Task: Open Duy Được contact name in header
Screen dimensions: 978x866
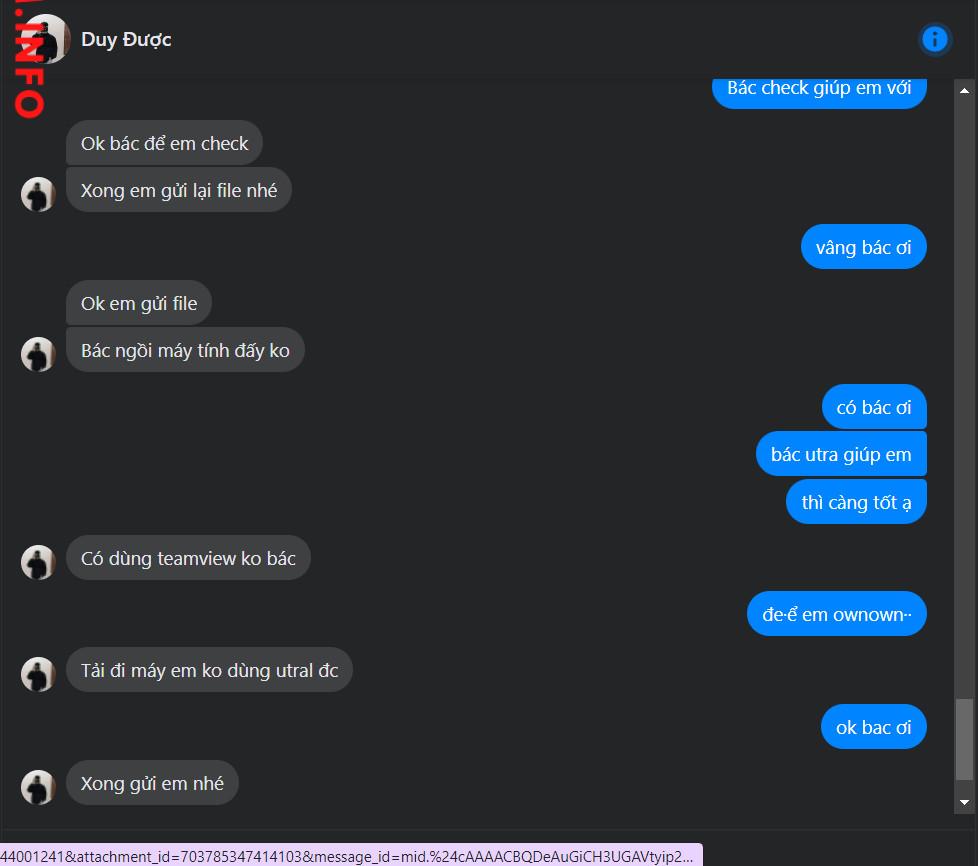Action: [126, 39]
